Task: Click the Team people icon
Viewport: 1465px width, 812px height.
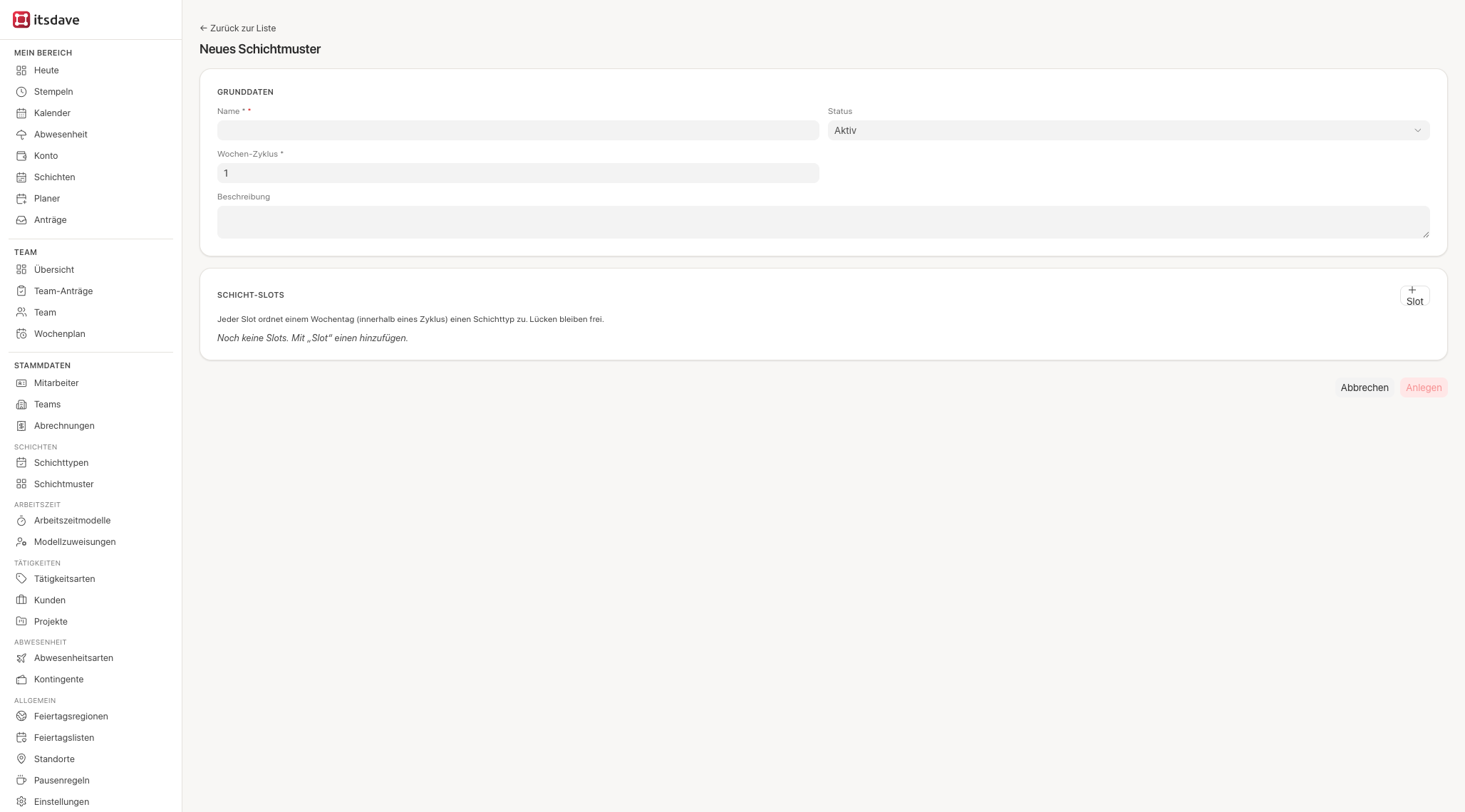Action: coord(21,313)
